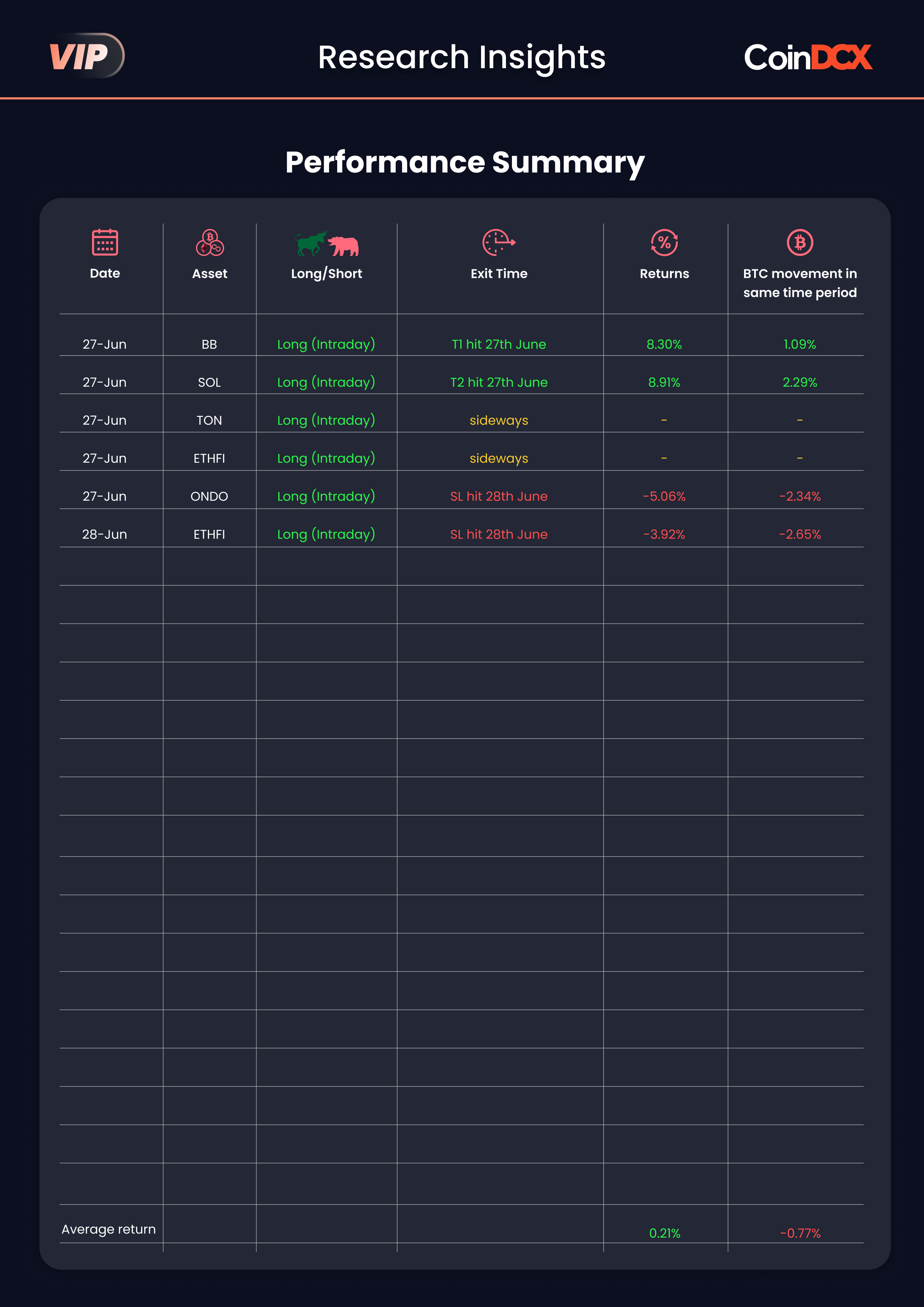Viewport: 924px width, 1307px height.
Task: Click the Date column header
Action: (105, 273)
